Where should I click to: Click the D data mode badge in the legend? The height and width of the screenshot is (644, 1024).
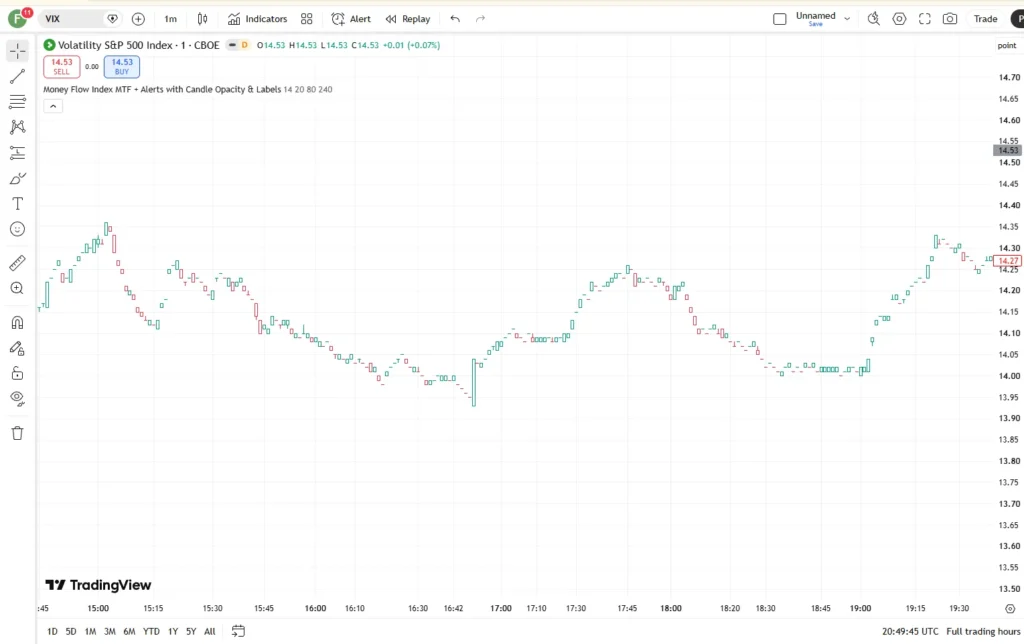point(245,45)
